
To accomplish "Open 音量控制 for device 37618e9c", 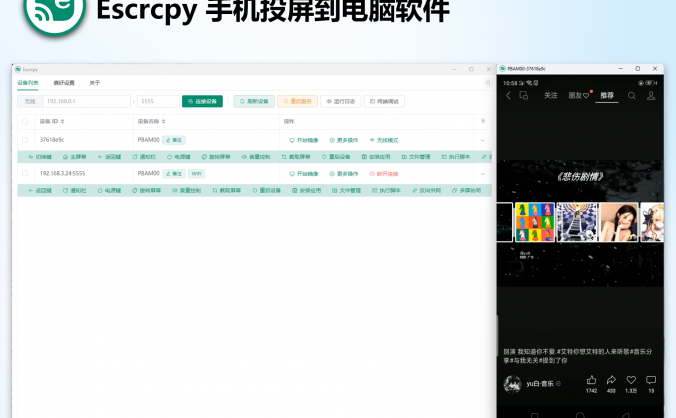I will tap(256, 157).
